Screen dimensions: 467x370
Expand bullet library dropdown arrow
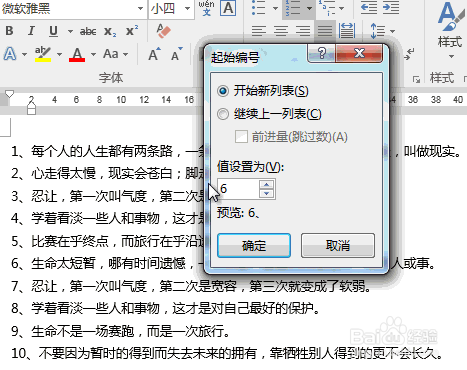tap(276, 8)
